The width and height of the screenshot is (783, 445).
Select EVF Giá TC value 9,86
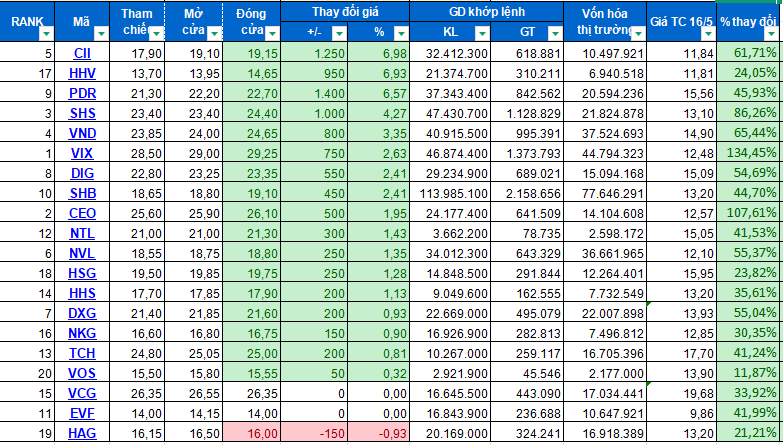pos(681,413)
